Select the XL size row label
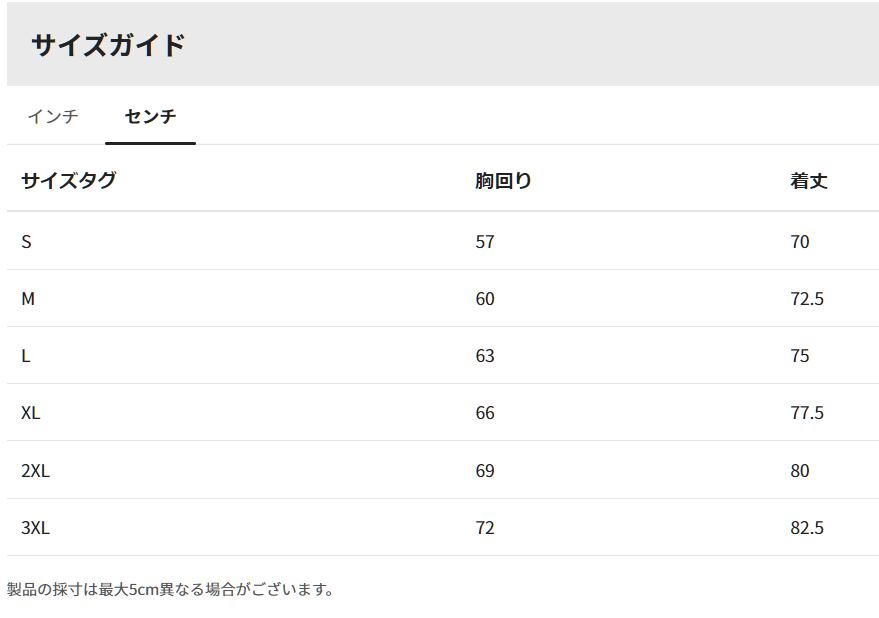Image resolution: width=879 pixels, height=618 pixels. (x=31, y=413)
